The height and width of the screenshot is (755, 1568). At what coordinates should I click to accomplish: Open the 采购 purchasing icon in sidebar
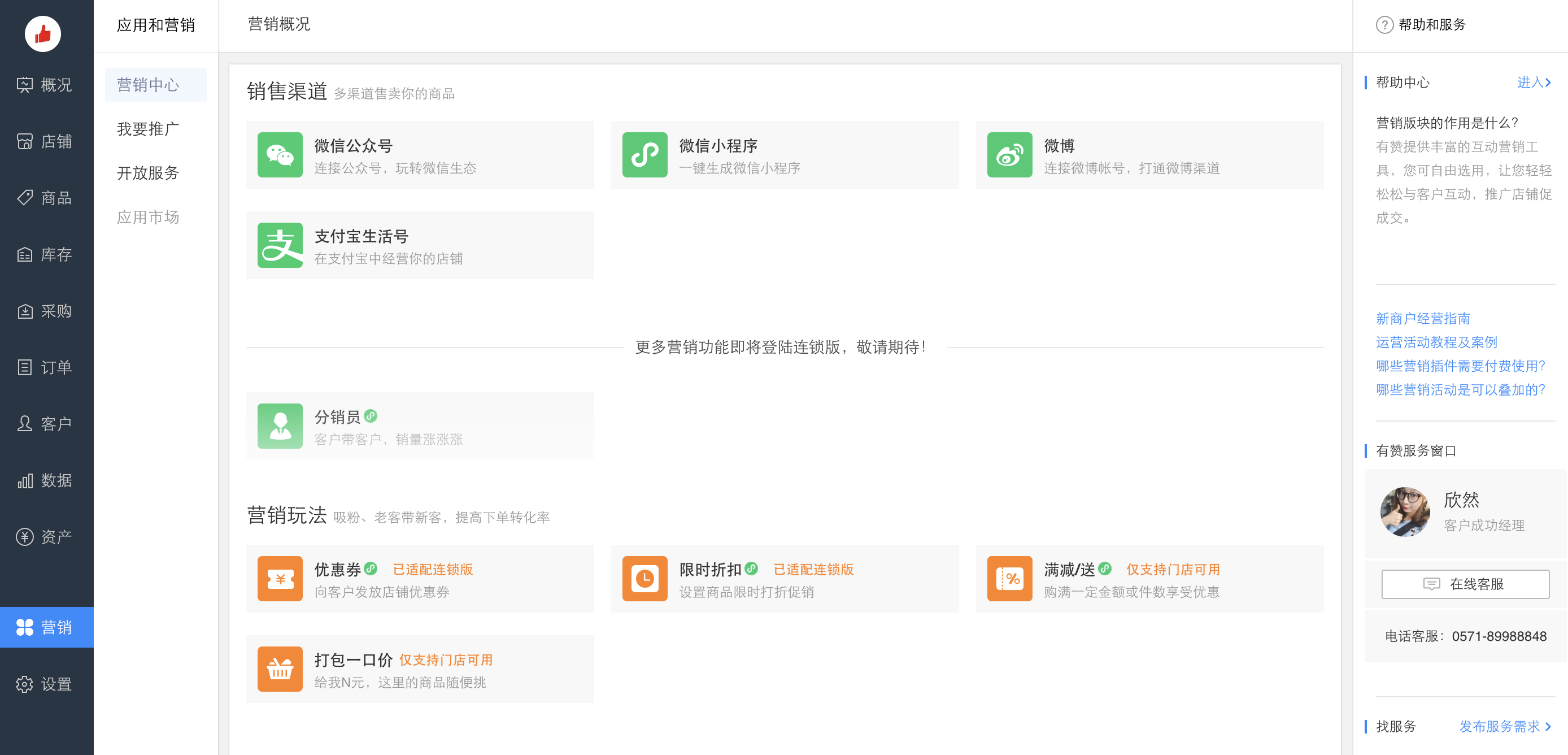pos(24,311)
